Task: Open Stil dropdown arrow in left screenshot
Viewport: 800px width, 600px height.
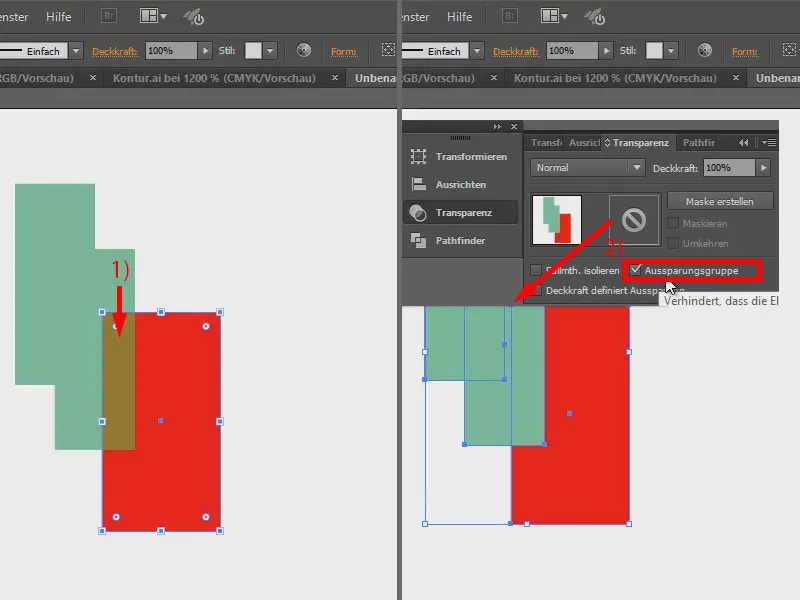Action: (270, 51)
